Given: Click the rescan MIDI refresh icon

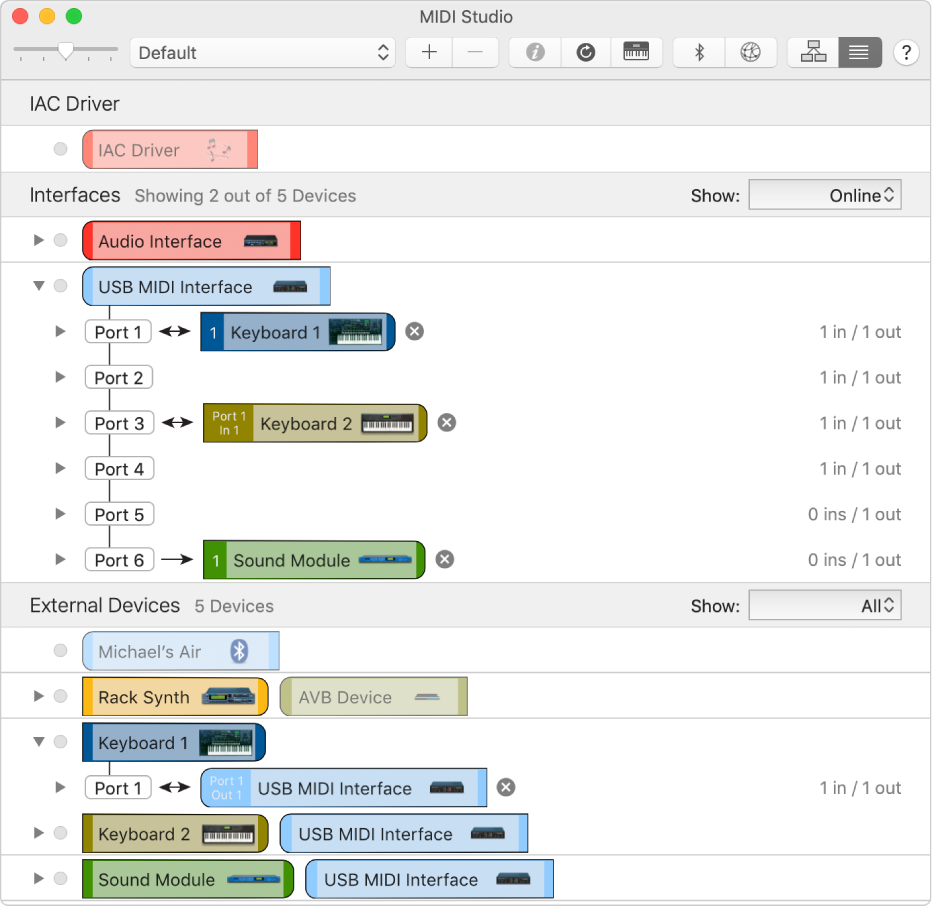Looking at the screenshot, I should click(x=586, y=53).
